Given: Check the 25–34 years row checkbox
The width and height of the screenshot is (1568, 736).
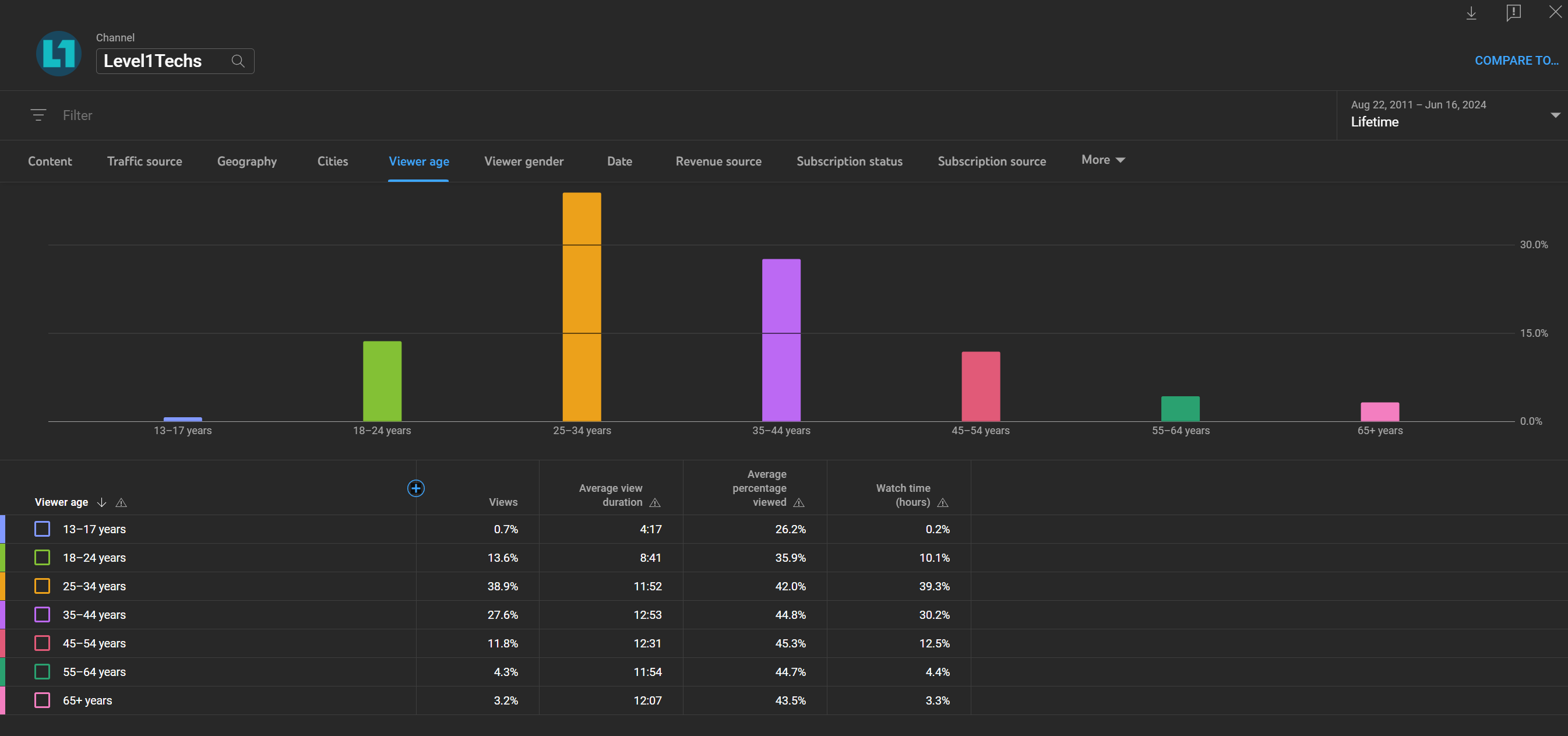Looking at the screenshot, I should [x=42, y=586].
